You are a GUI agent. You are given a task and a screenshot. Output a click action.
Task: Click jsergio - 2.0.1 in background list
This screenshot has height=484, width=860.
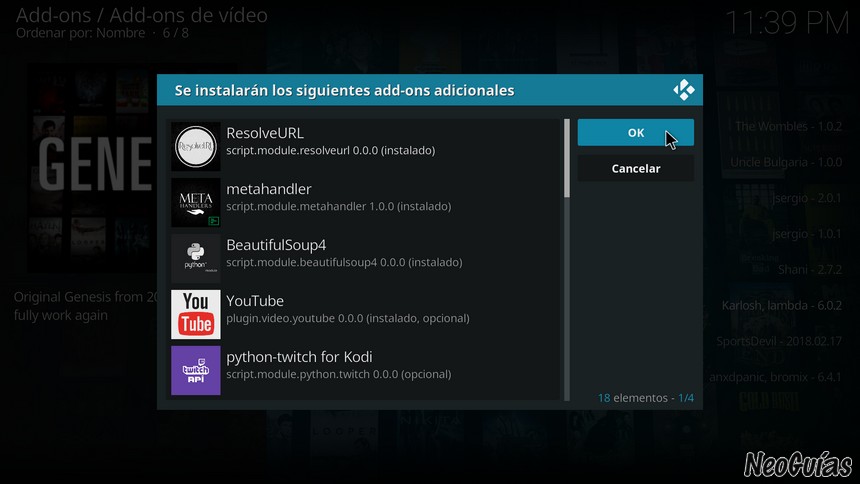pyautogui.click(x=807, y=198)
